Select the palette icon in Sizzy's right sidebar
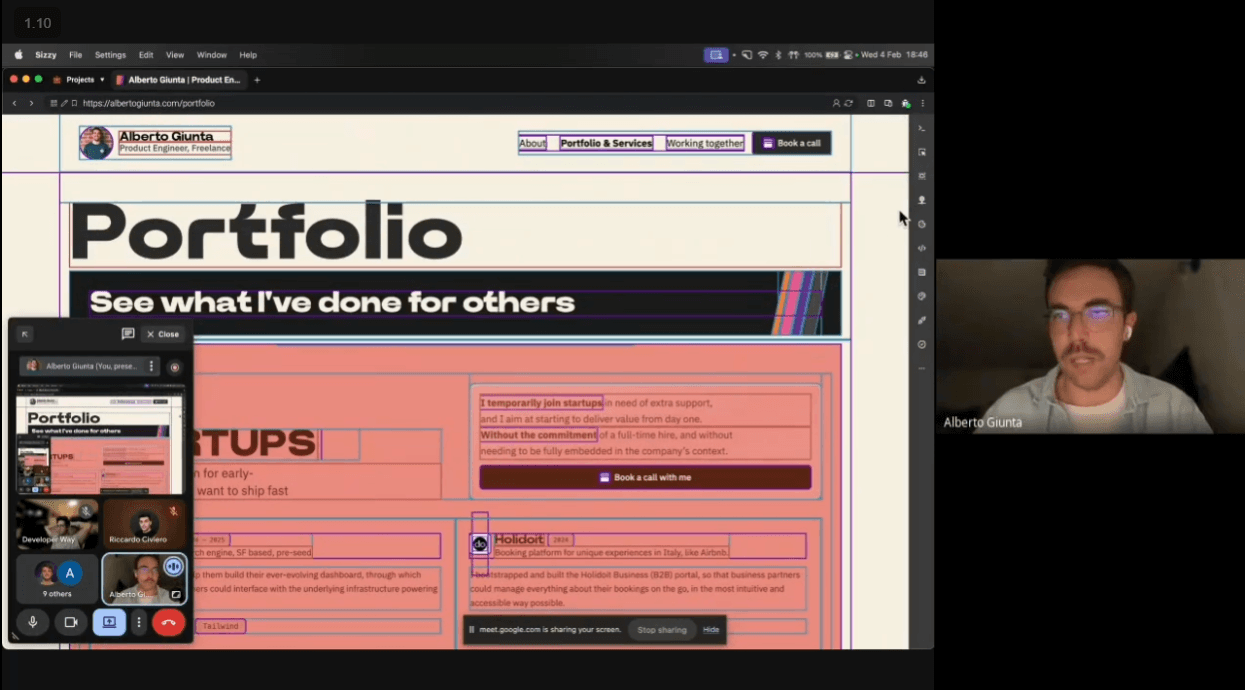This screenshot has height=690, width=1245. coord(921,296)
